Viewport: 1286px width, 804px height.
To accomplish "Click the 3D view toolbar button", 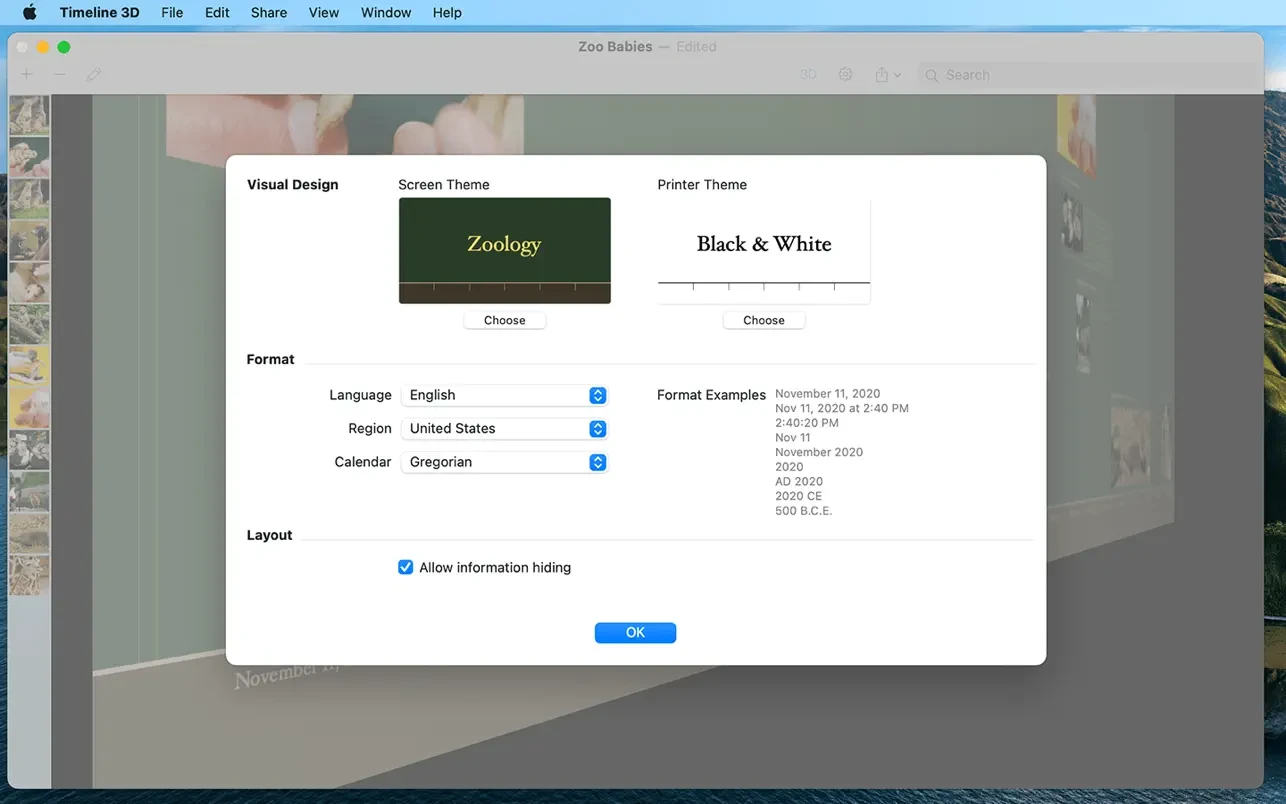I will 808,75.
